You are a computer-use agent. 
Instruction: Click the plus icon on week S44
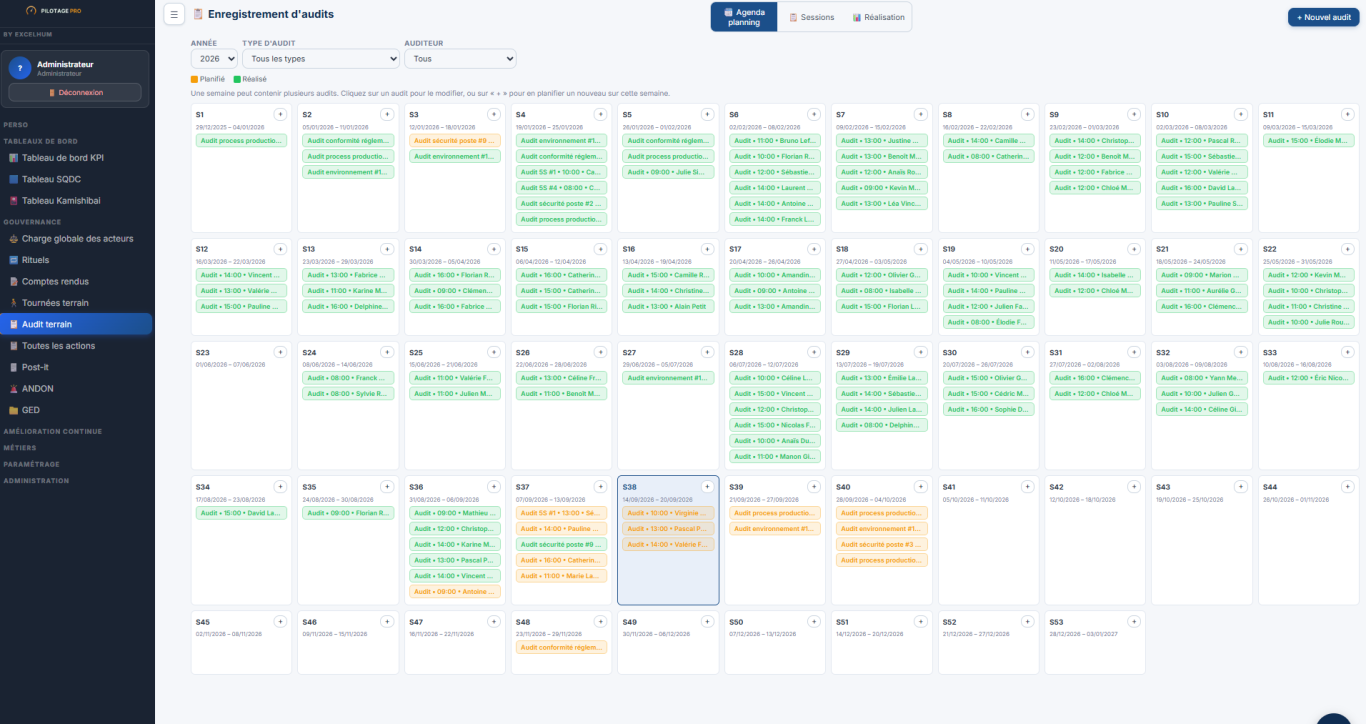point(1348,487)
